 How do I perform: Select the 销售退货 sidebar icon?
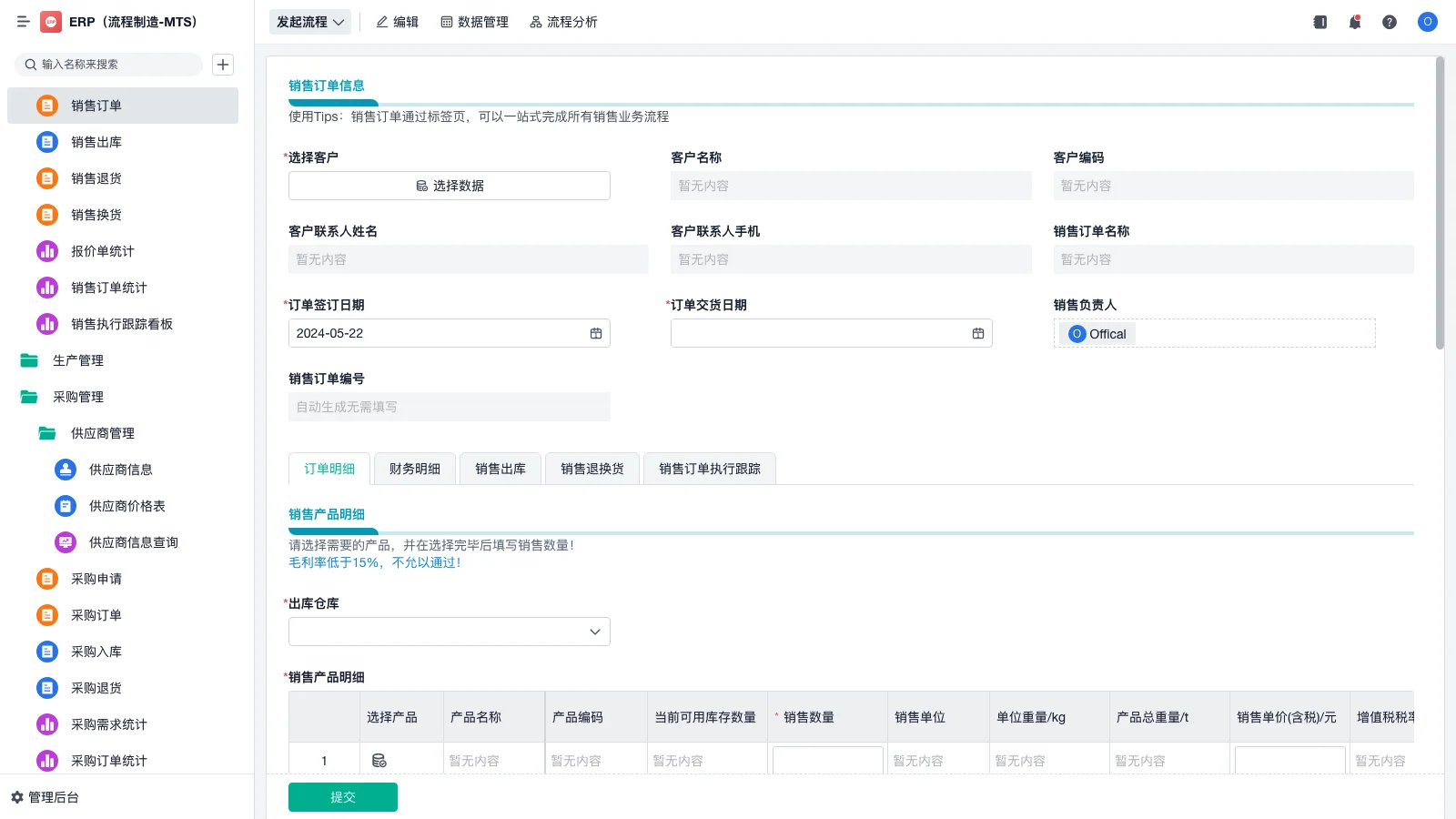[x=46, y=178]
